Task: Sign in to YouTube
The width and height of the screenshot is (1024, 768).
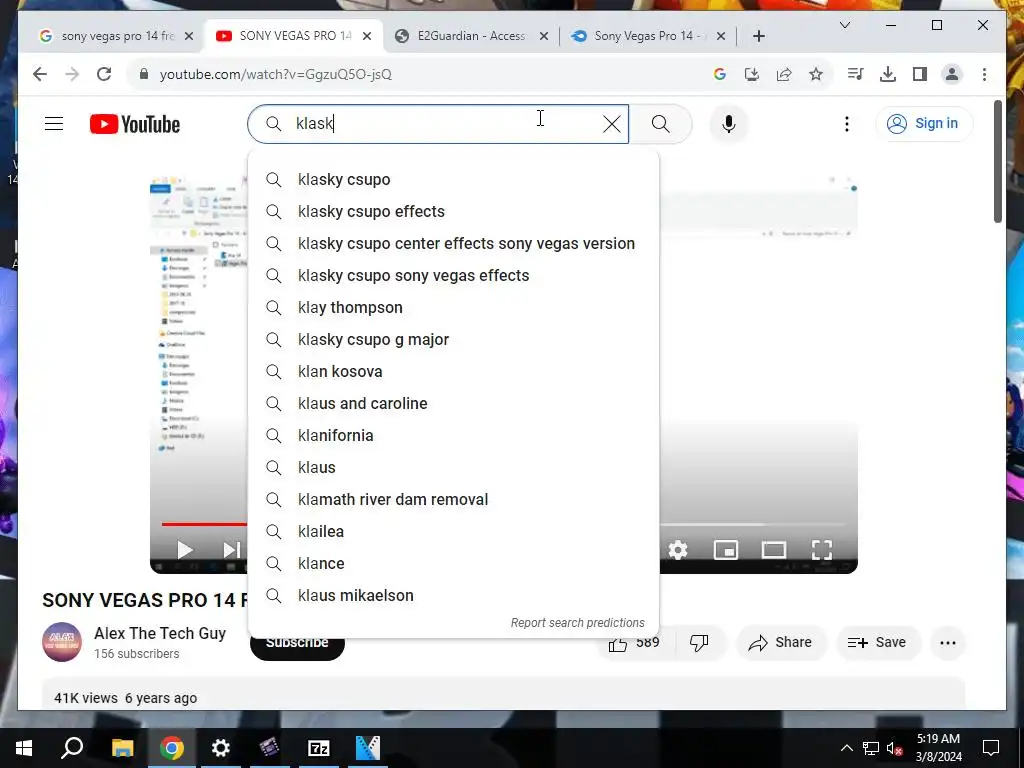Action: click(x=924, y=123)
